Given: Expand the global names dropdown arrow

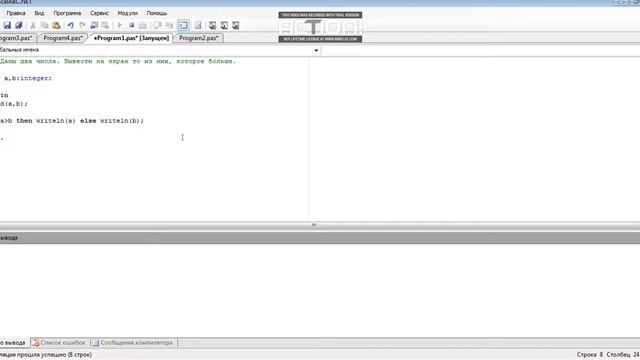Looking at the screenshot, I should [x=316, y=50].
